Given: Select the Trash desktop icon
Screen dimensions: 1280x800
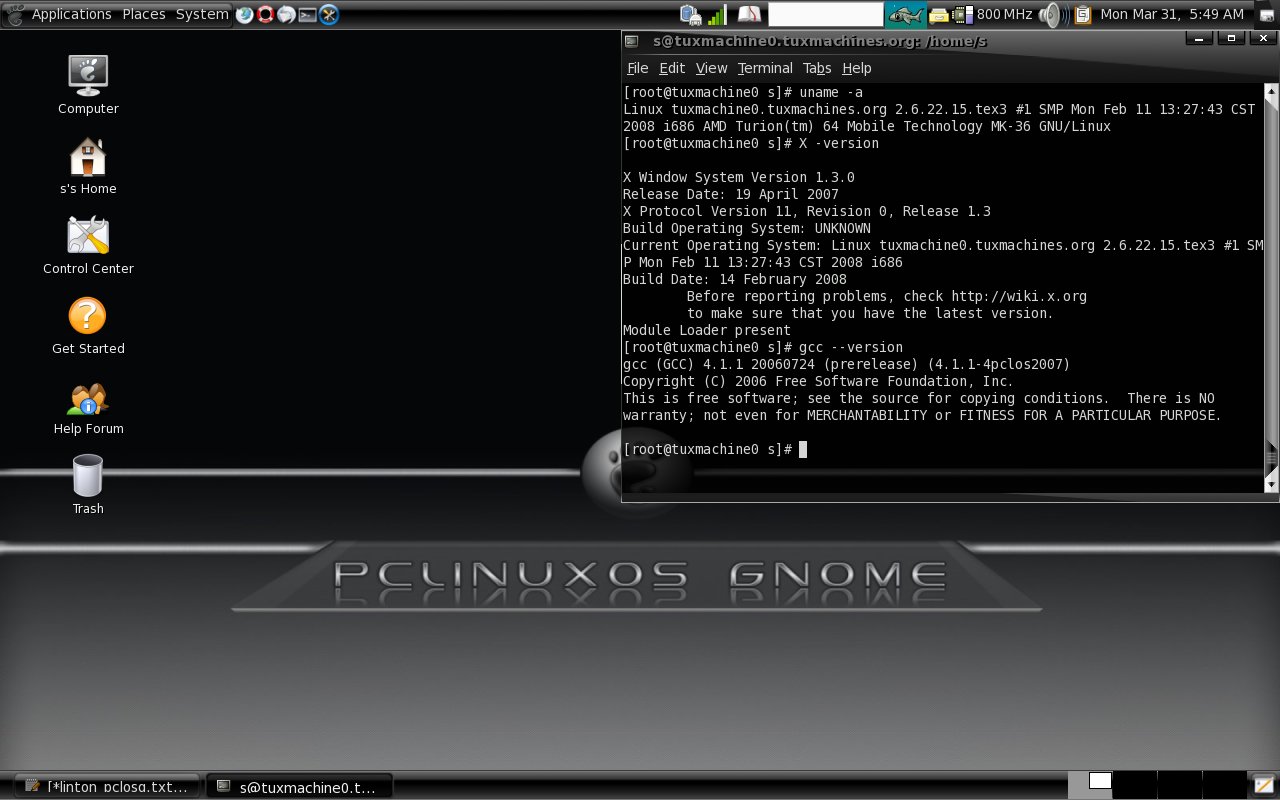Looking at the screenshot, I should 88,484.
